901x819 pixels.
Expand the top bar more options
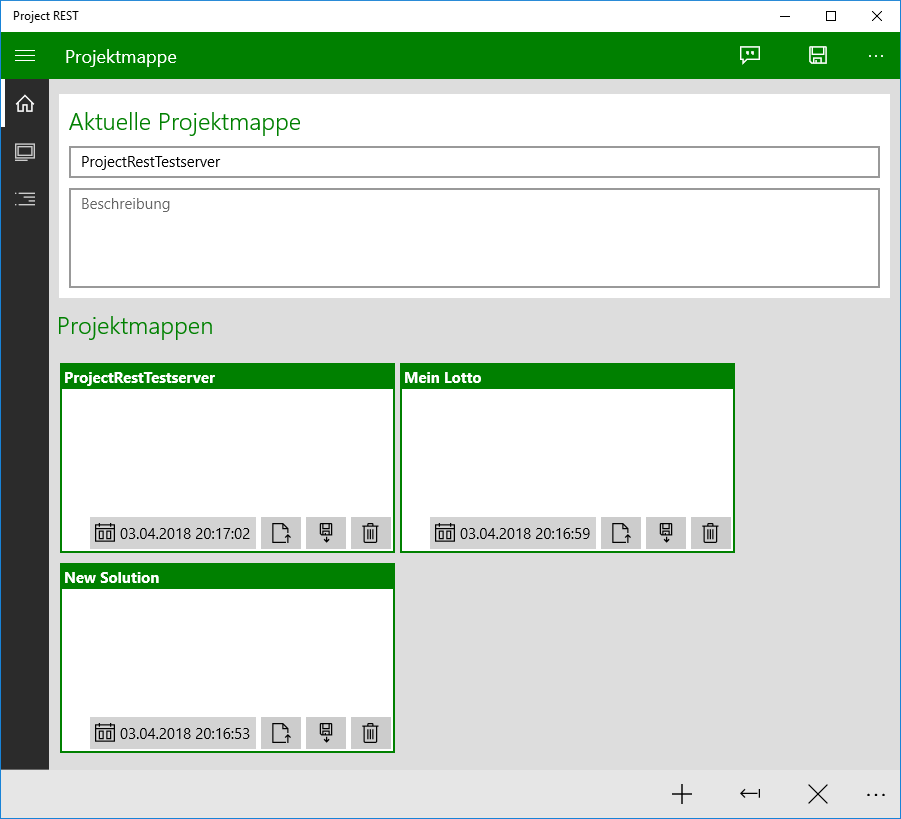click(876, 56)
